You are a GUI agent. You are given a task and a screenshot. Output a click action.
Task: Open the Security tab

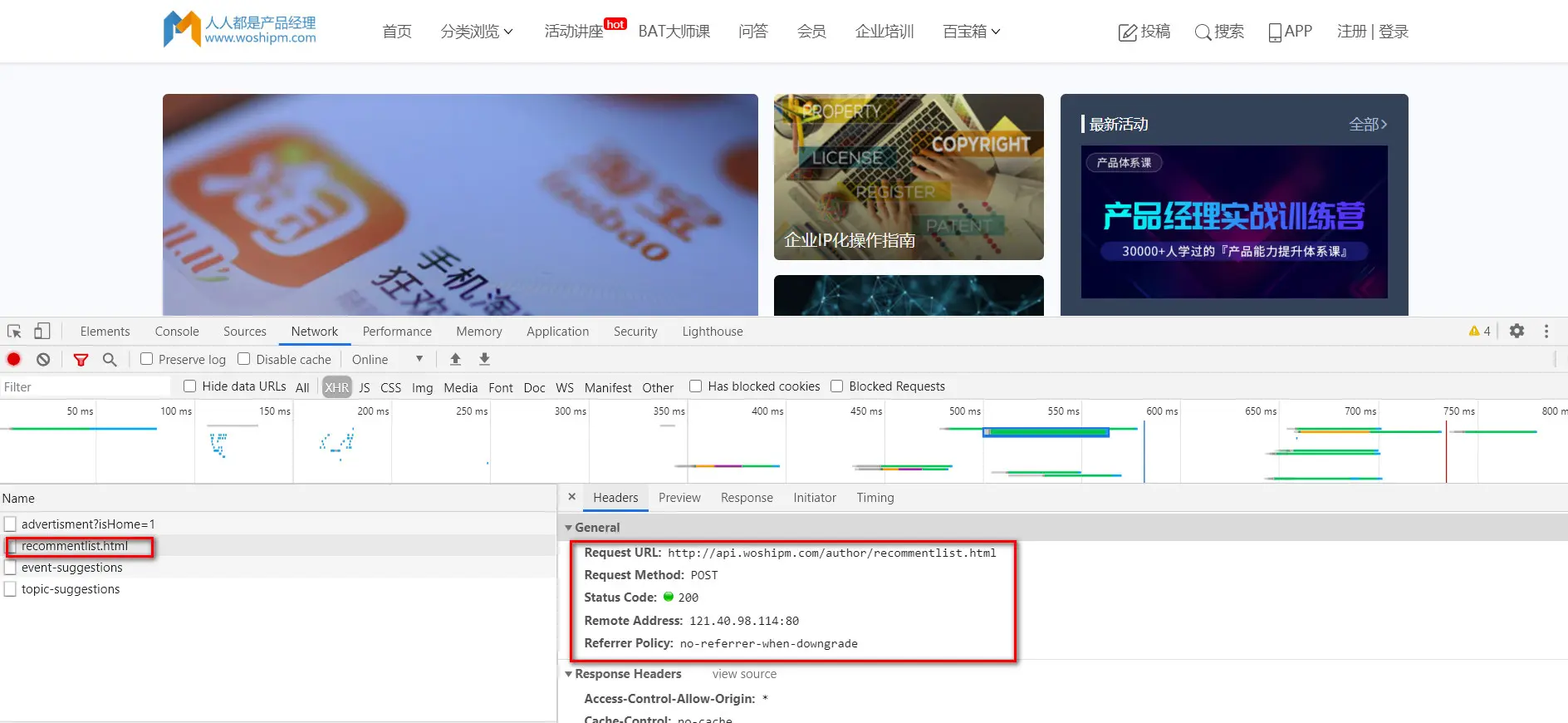coord(635,331)
